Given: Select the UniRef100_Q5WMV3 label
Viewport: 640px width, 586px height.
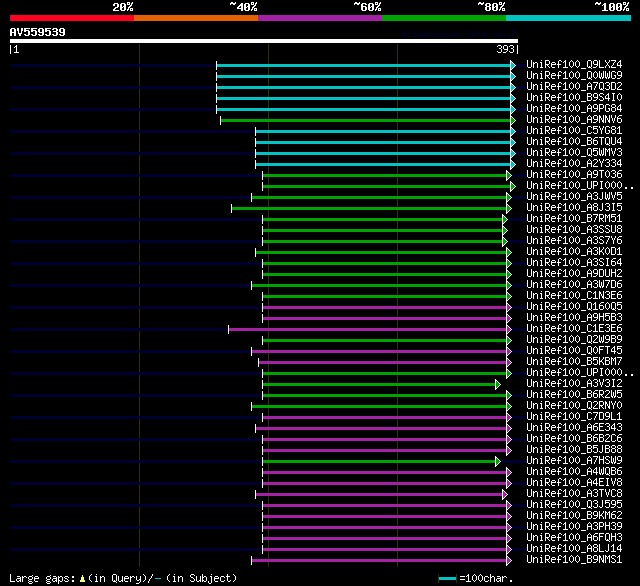Looking at the screenshot, I should point(574,153).
